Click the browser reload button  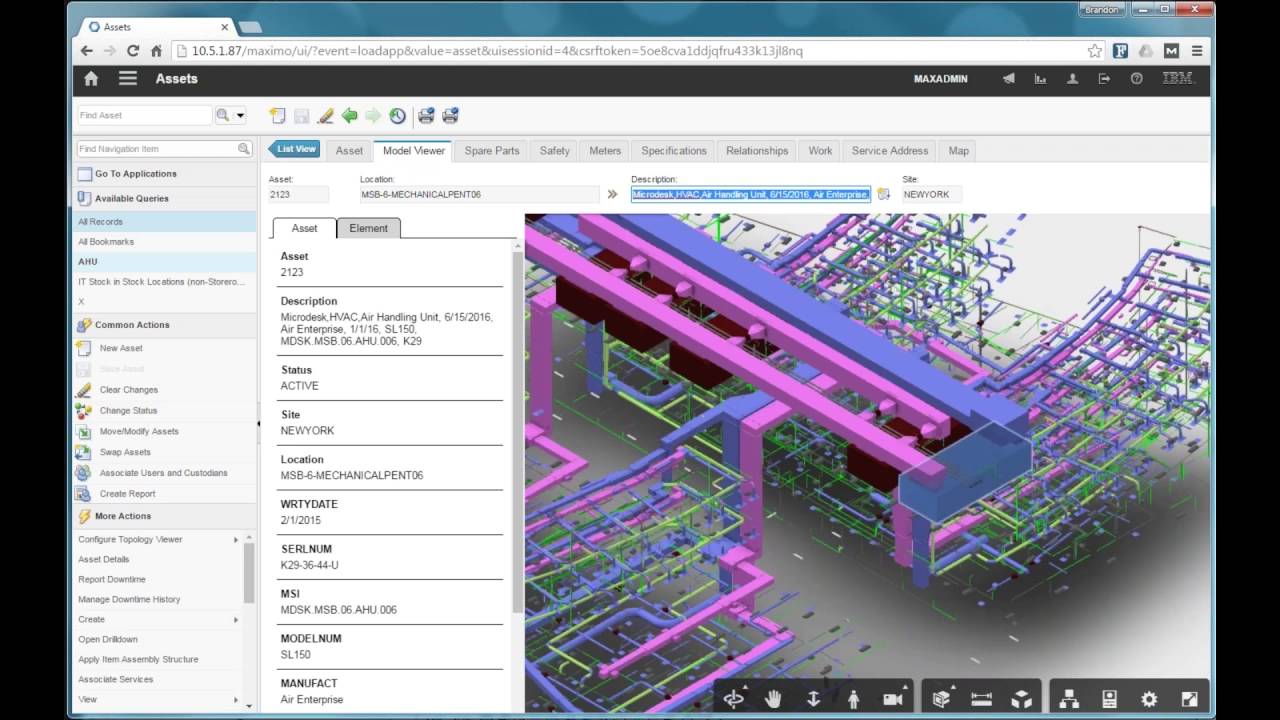(133, 50)
